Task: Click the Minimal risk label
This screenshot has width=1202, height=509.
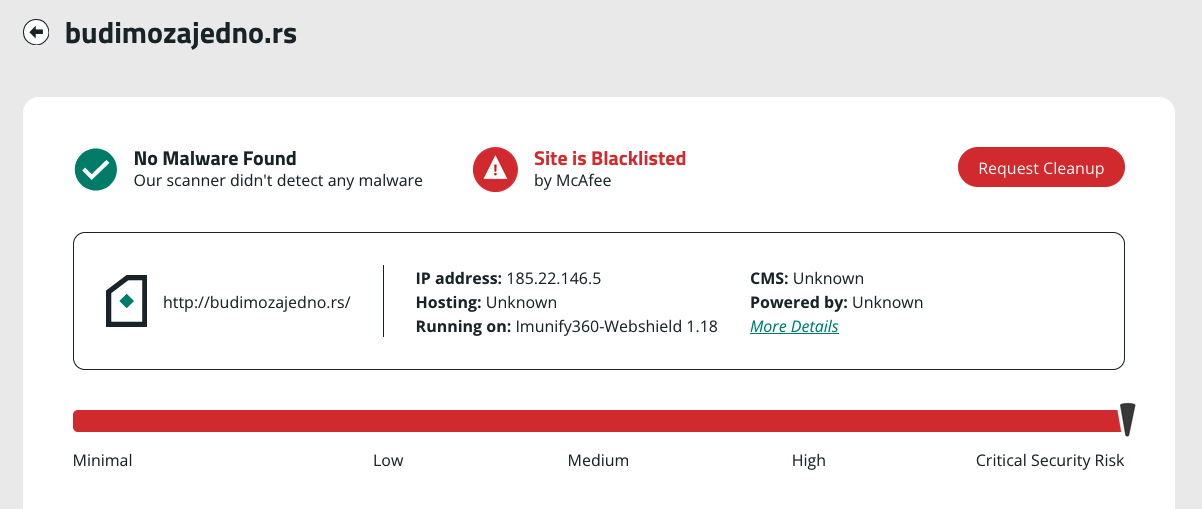Action: click(103, 460)
